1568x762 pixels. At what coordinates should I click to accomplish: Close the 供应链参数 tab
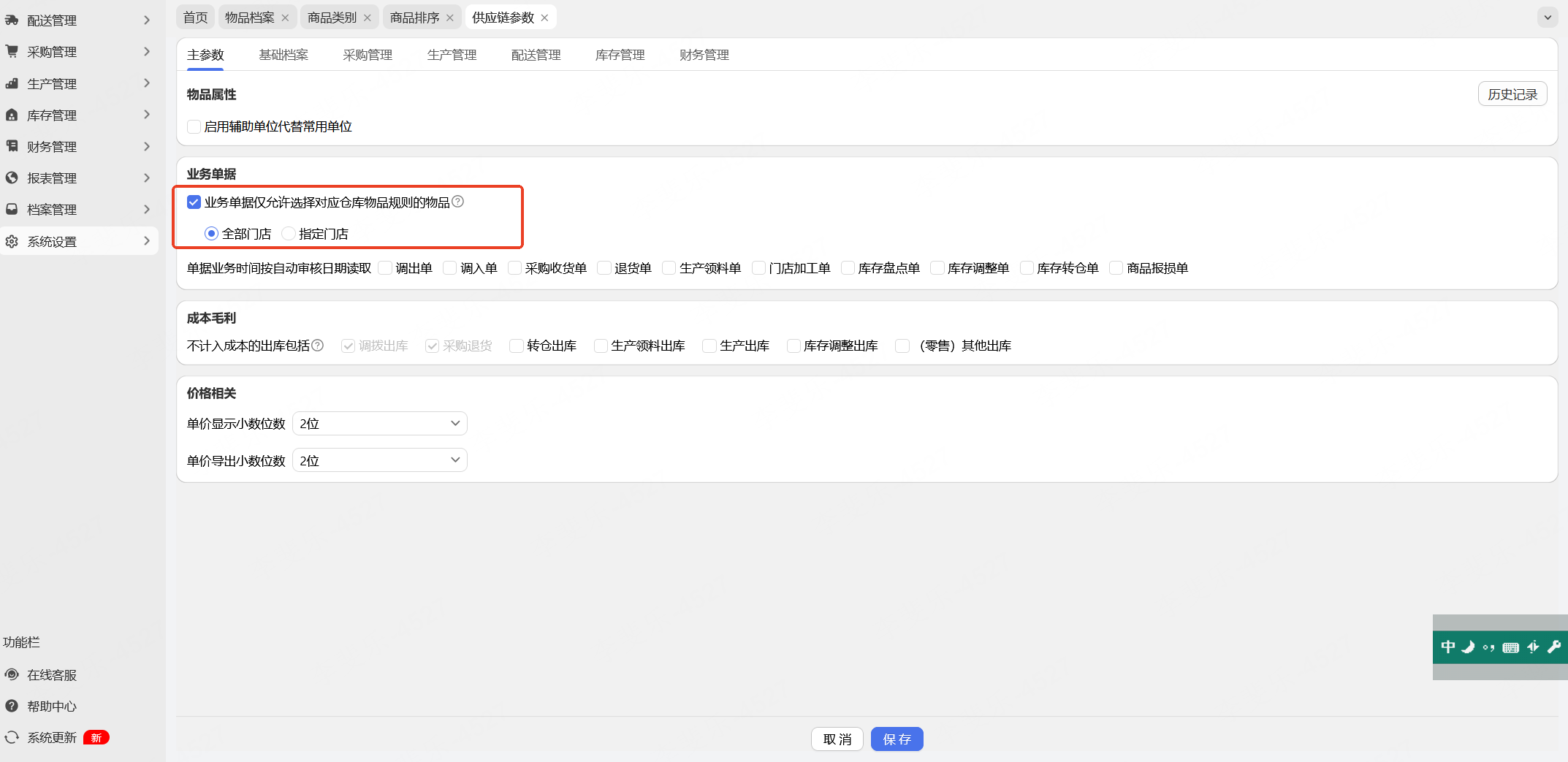click(544, 18)
